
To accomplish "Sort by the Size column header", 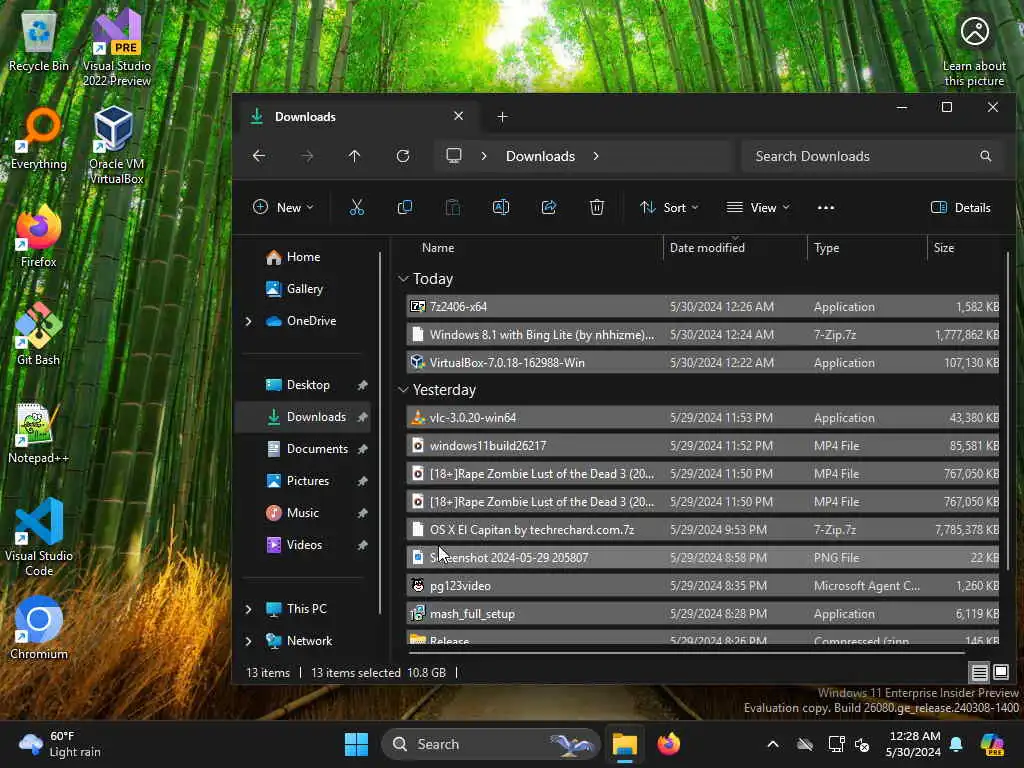I will point(944,248).
